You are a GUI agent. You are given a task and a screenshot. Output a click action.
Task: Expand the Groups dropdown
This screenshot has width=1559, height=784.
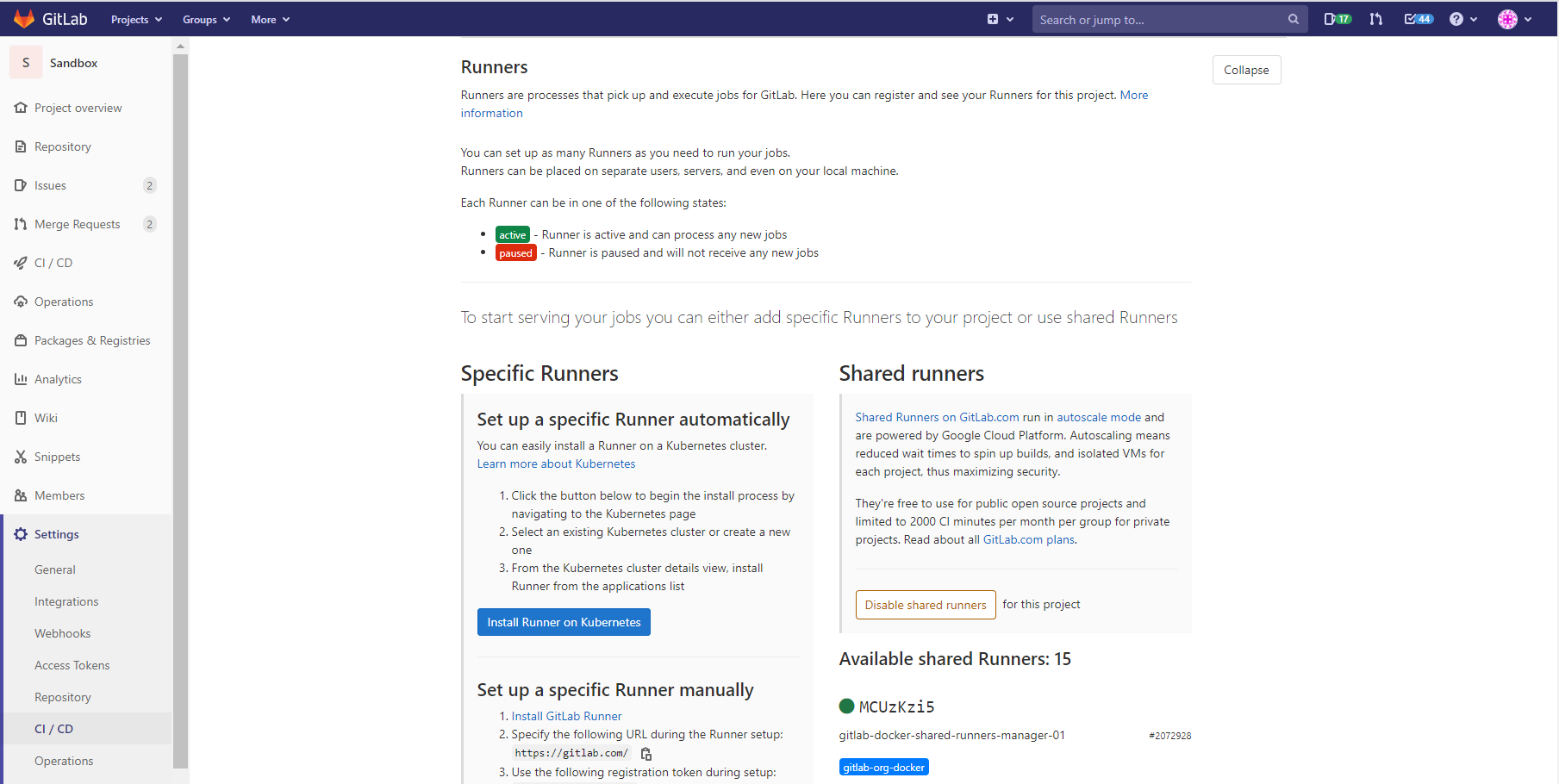click(x=206, y=19)
